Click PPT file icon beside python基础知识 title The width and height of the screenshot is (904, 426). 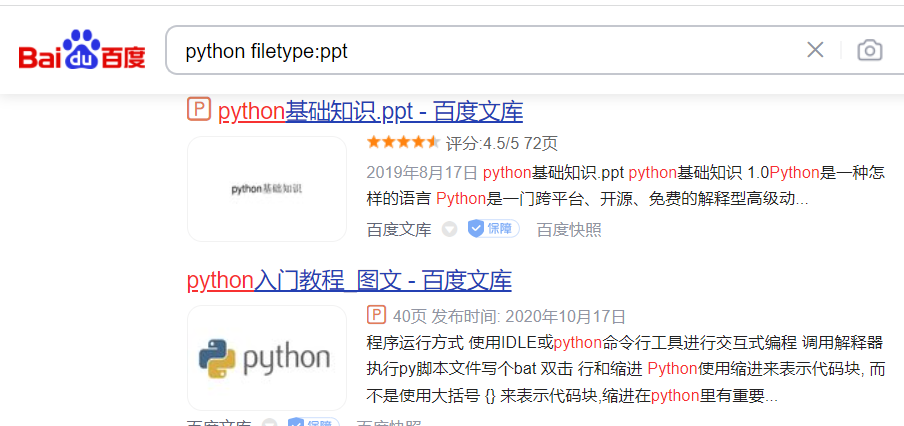(x=199, y=109)
